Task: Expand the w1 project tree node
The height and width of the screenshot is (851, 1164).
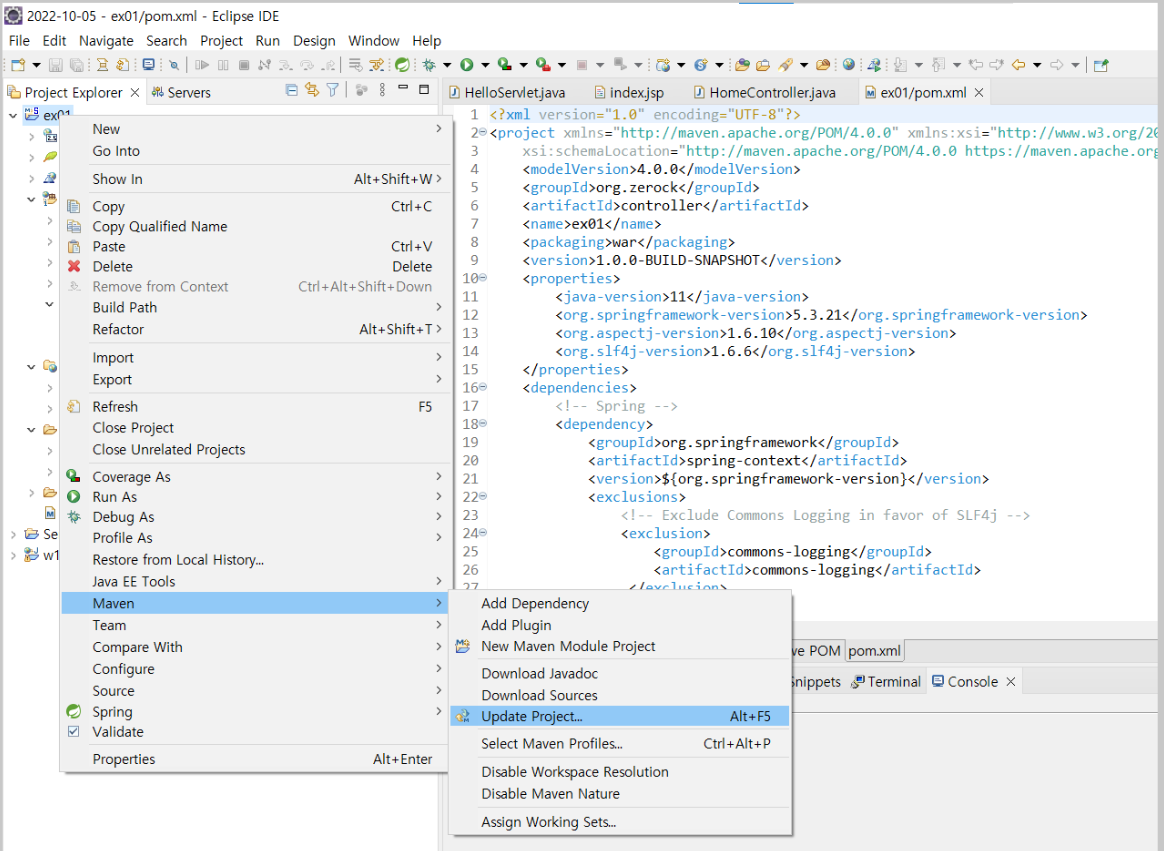Action: tap(13, 555)
